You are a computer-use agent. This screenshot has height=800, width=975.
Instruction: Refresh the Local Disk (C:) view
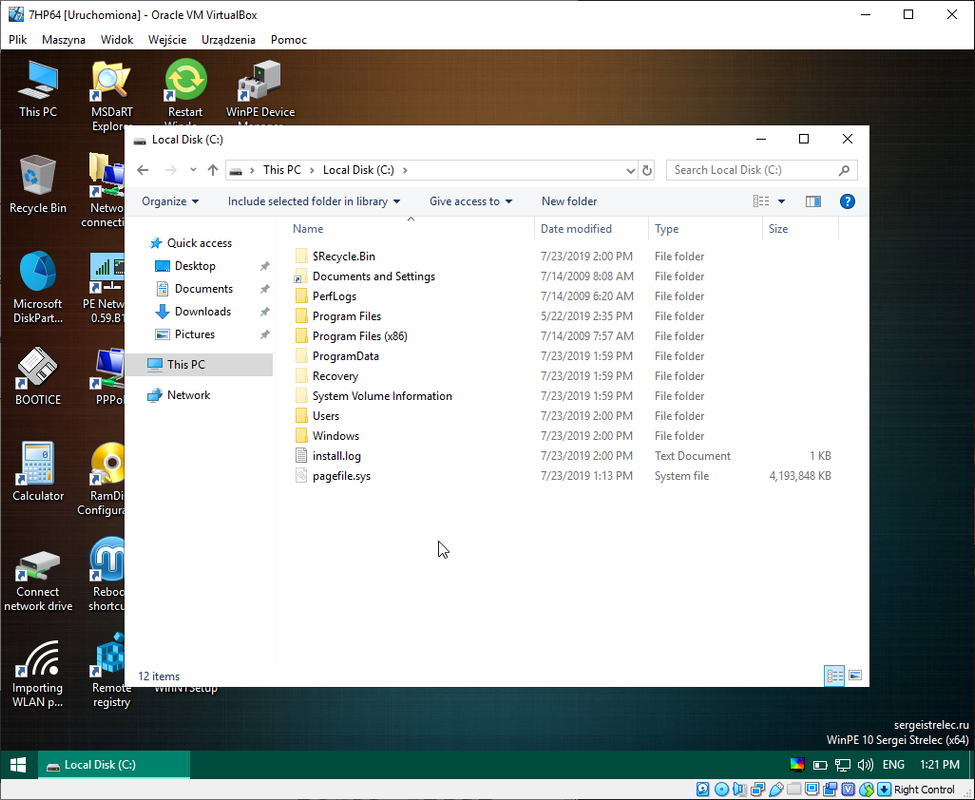pyautogui.click(x=647, y=170)
